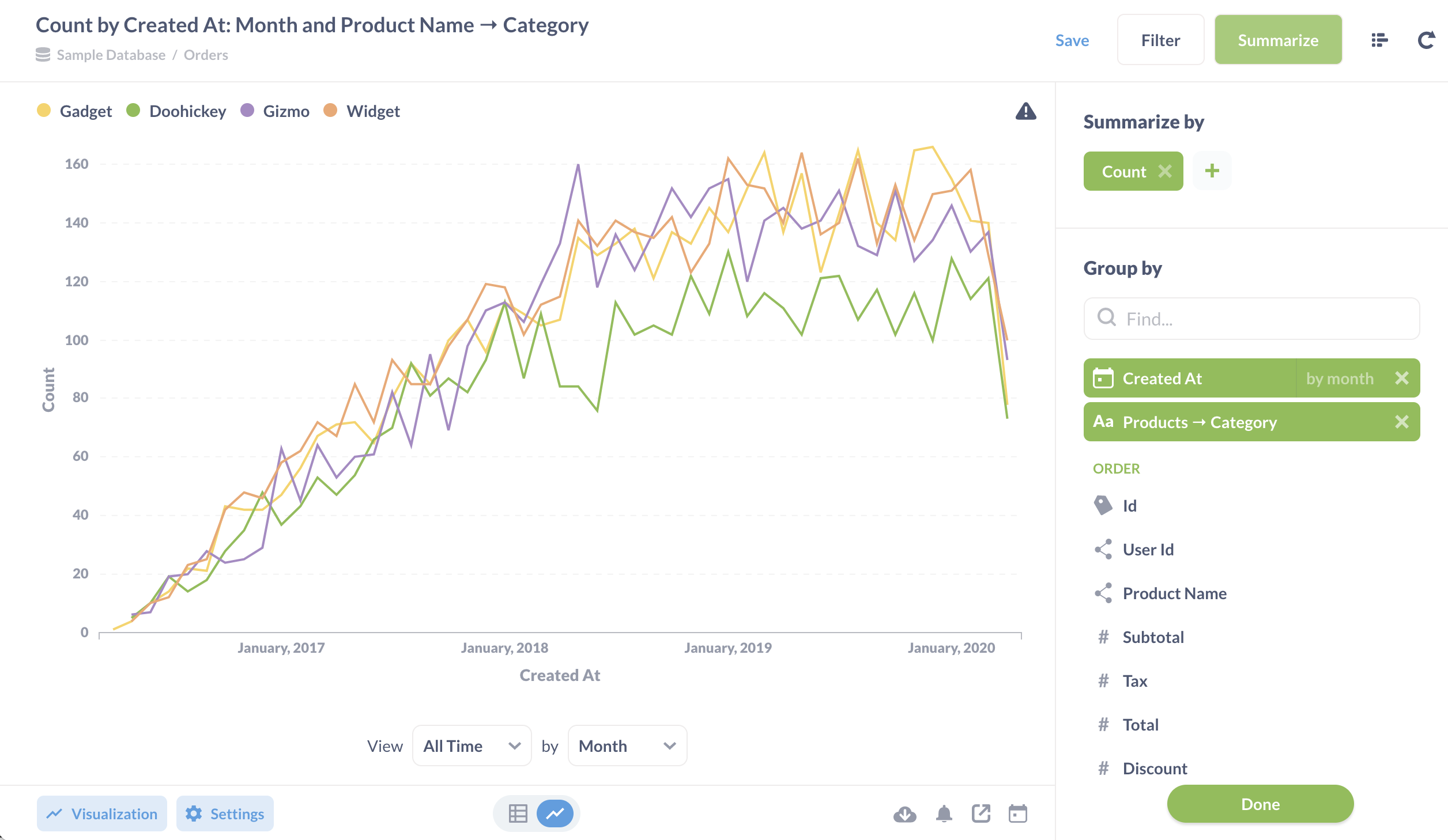This screenshot has width=1448, height=840.
Task: Click the ORDER section header
Action: pos(1116,468)
